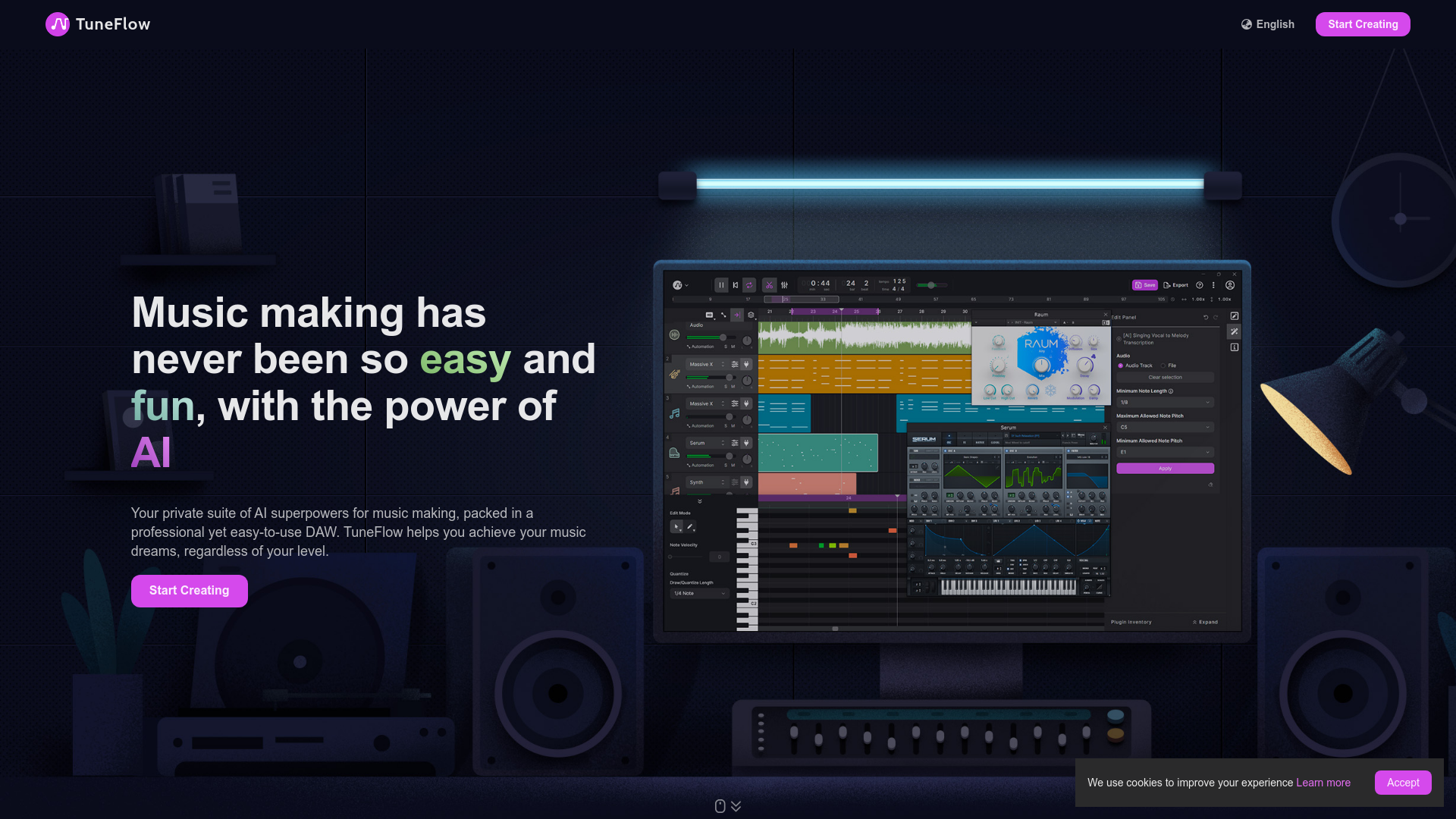Screen dimensions: 1456x819
Task: Click the master volume slider in transport
Action: pyautogui.click(x=931, y=285)
